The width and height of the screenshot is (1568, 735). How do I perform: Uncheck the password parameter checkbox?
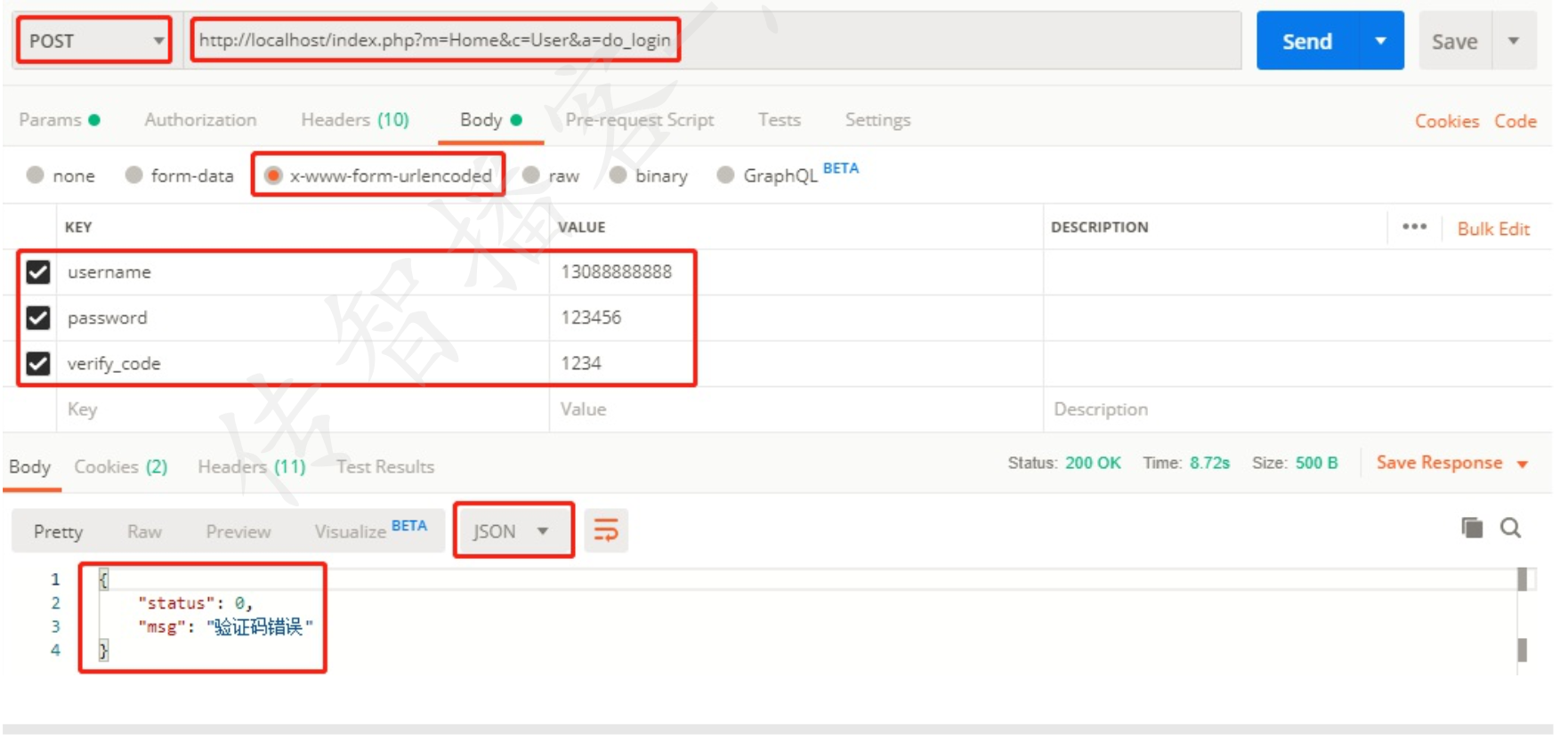tap(38, 318)
